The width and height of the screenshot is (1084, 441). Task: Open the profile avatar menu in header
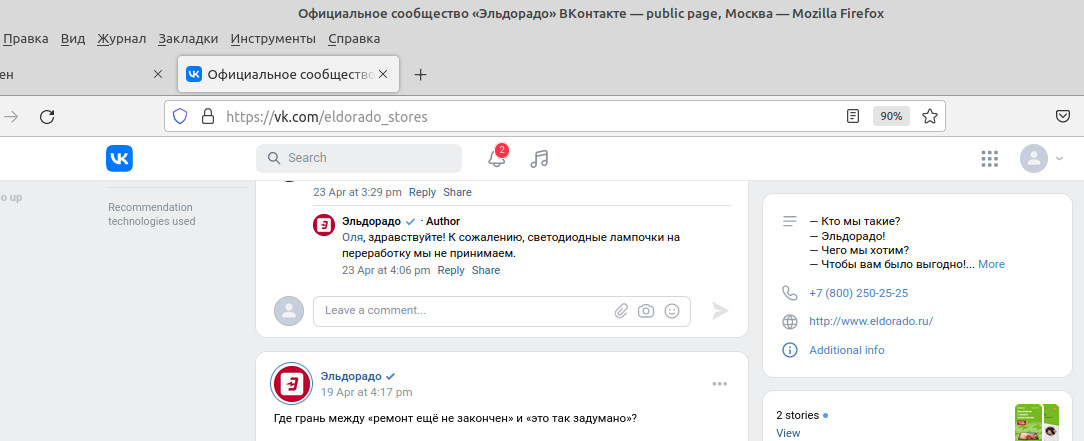point(1034,159)
